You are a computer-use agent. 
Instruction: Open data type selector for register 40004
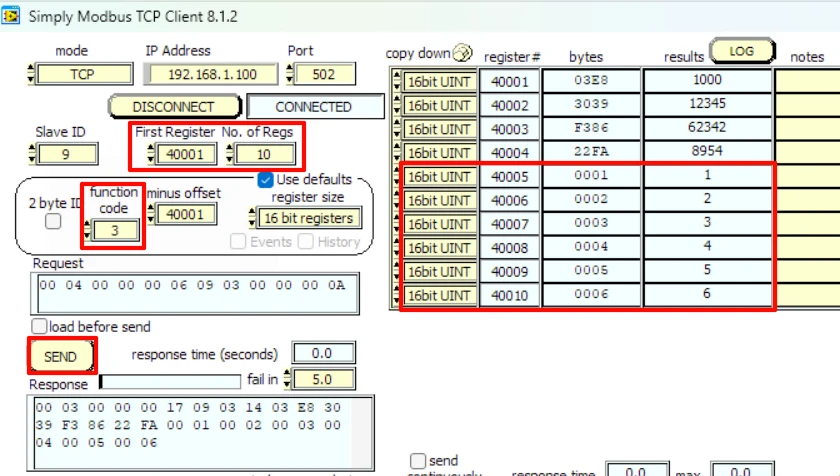pyautogui.click(x=439, y=153)
